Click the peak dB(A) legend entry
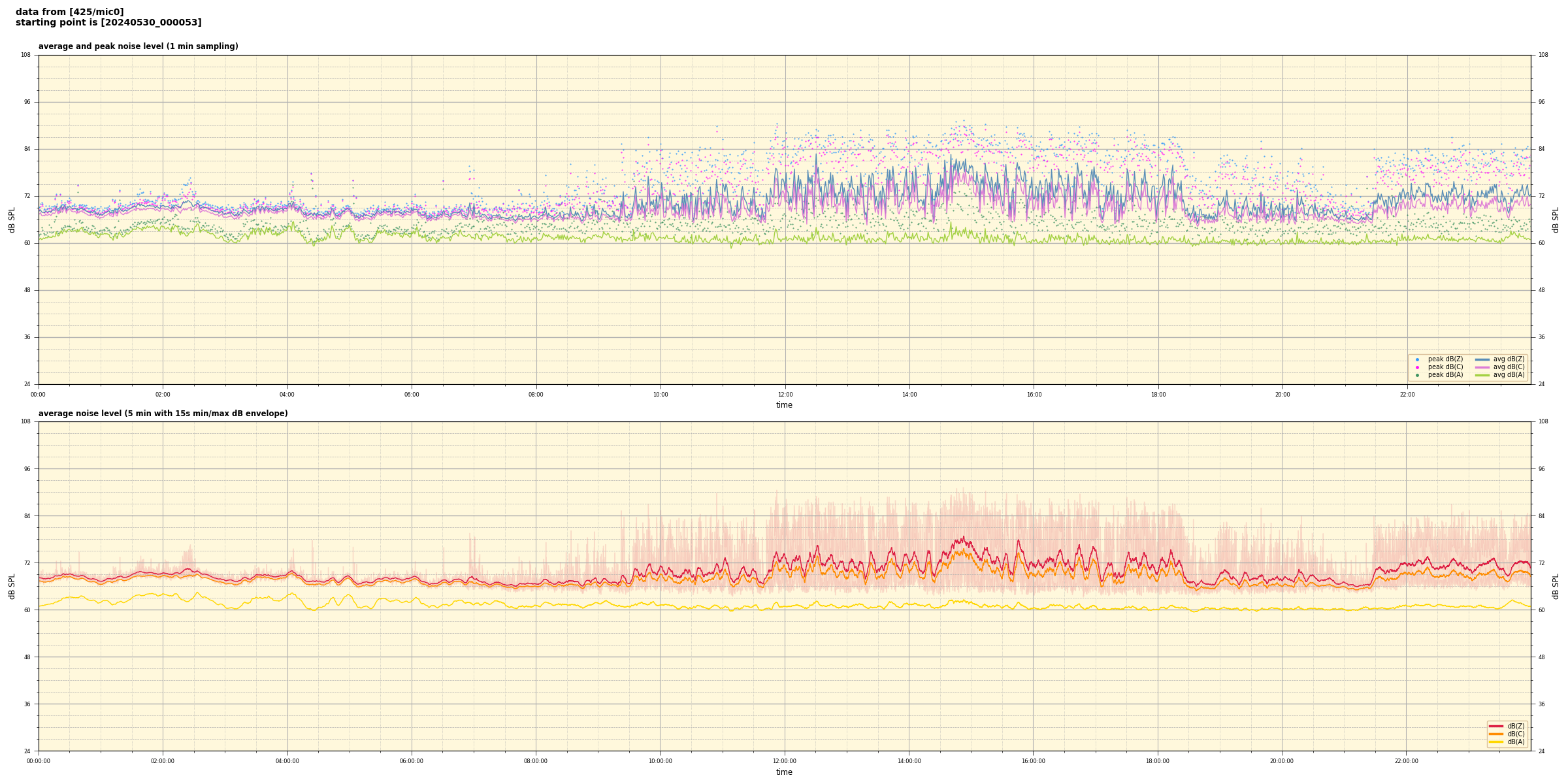The image size is (1568, 784). (1445, 375)
